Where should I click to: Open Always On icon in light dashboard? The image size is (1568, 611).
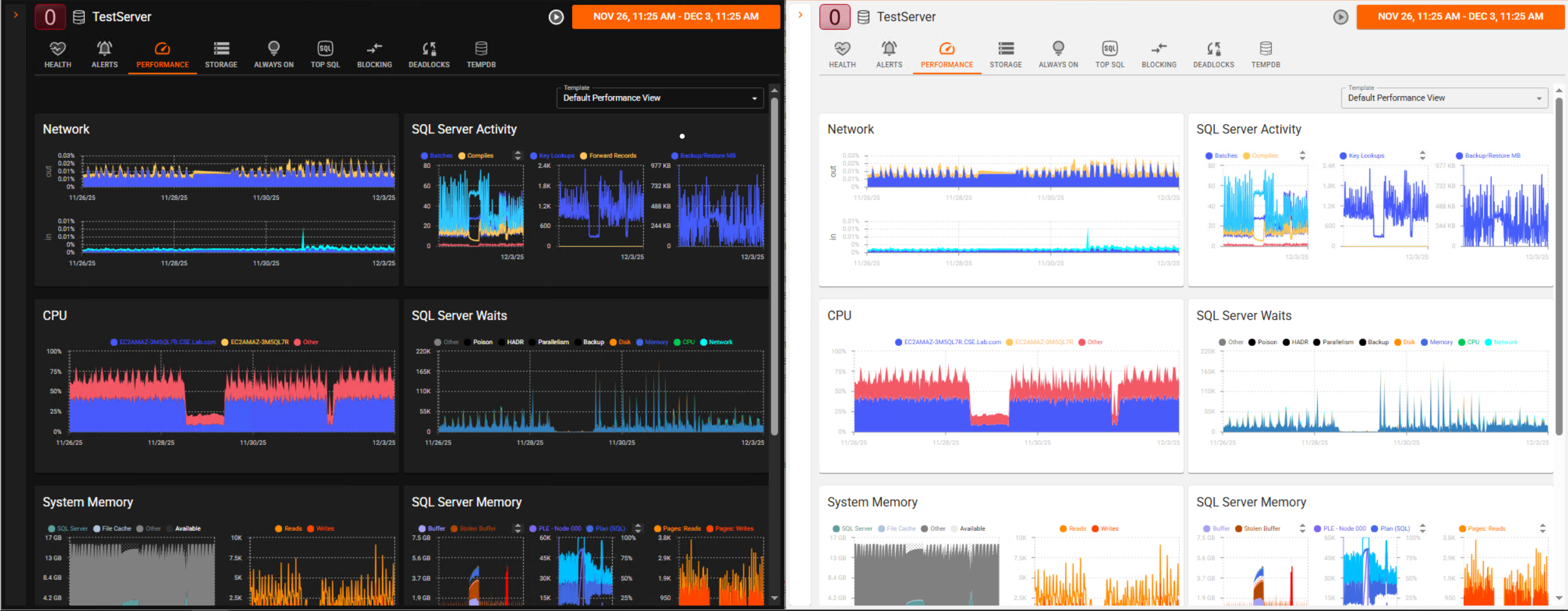click(x=1058, y=48)
